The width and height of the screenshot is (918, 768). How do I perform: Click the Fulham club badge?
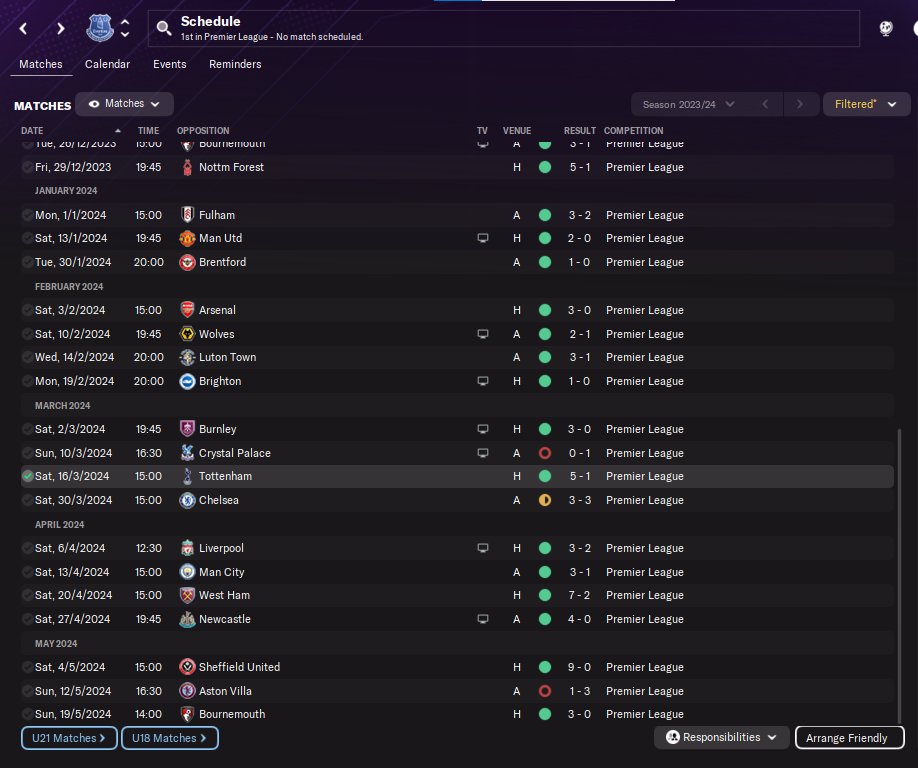coord(187,215)
